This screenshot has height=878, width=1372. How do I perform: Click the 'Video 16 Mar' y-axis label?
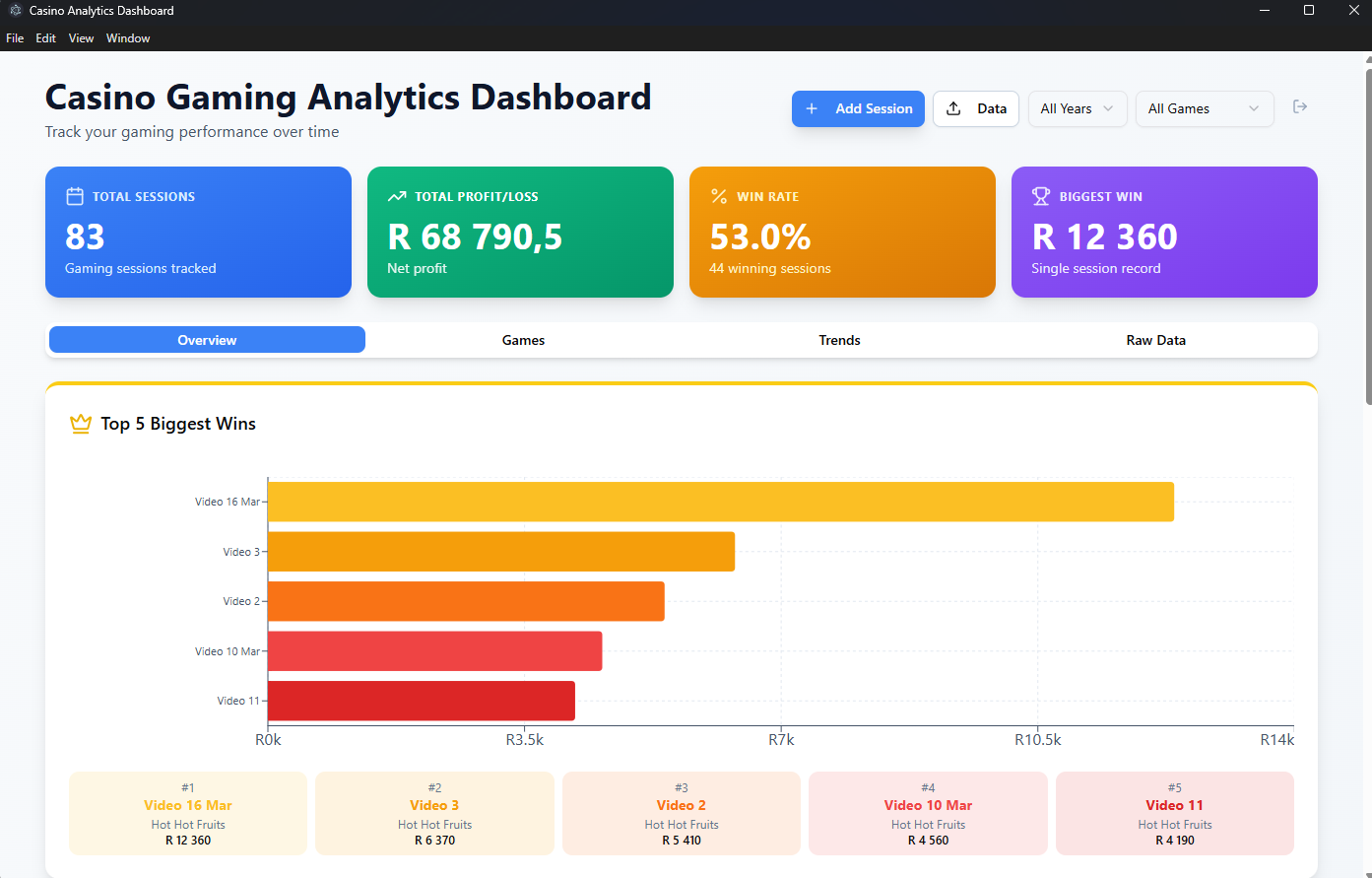click(x=228, y=502)
